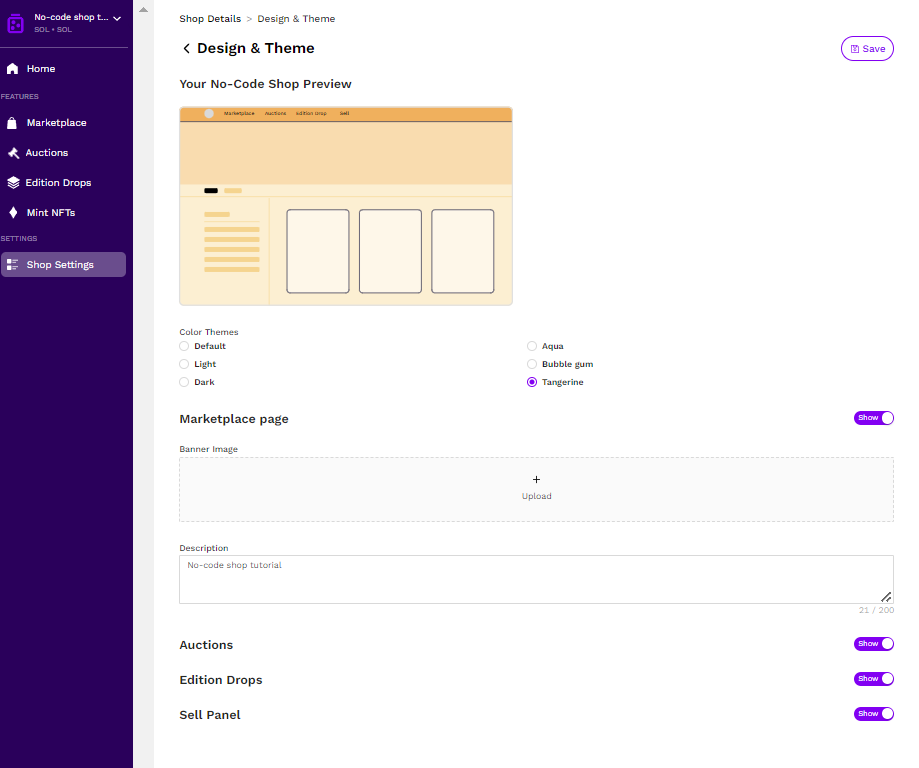Go back using the left chevron arrow

[186, 49]
